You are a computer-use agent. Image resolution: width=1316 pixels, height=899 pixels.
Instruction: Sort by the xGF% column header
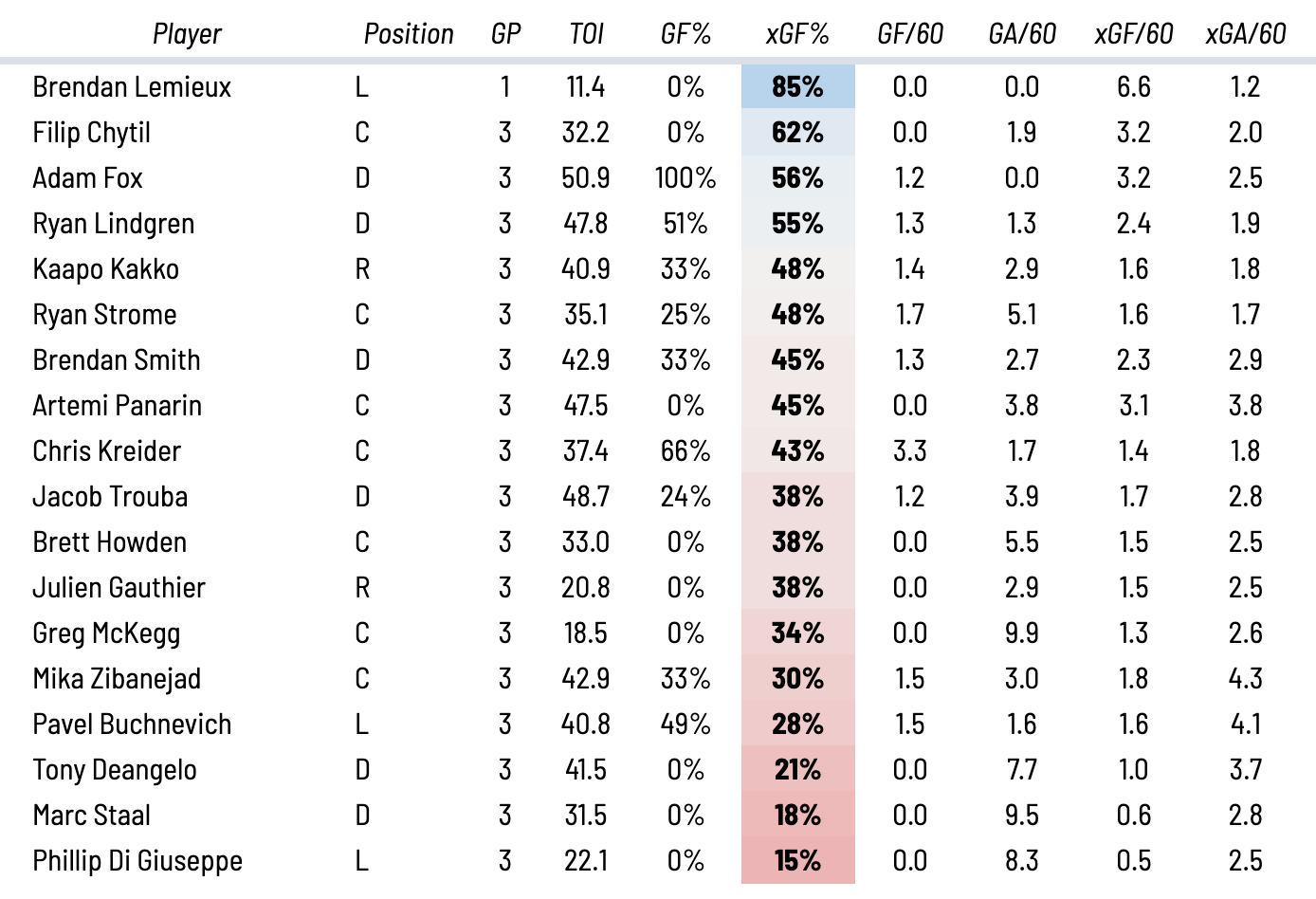pyautogui.click(x=797, y=34)
